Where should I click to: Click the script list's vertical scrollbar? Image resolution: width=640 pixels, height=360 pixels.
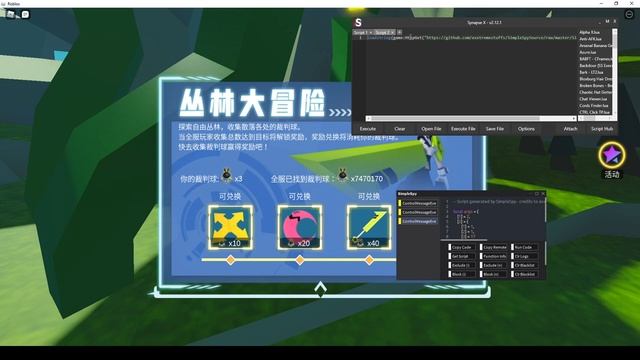(x=615, y=72)
